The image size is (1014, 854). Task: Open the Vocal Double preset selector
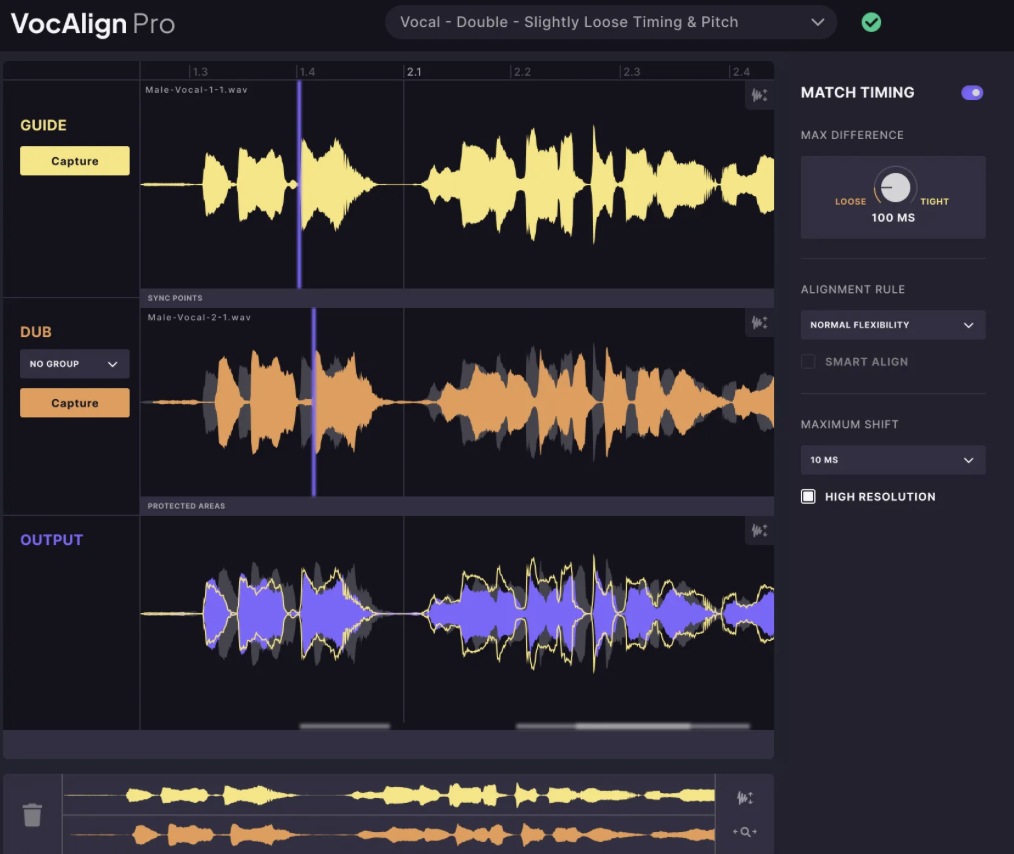pyautogui.click(x=610, y=21)
